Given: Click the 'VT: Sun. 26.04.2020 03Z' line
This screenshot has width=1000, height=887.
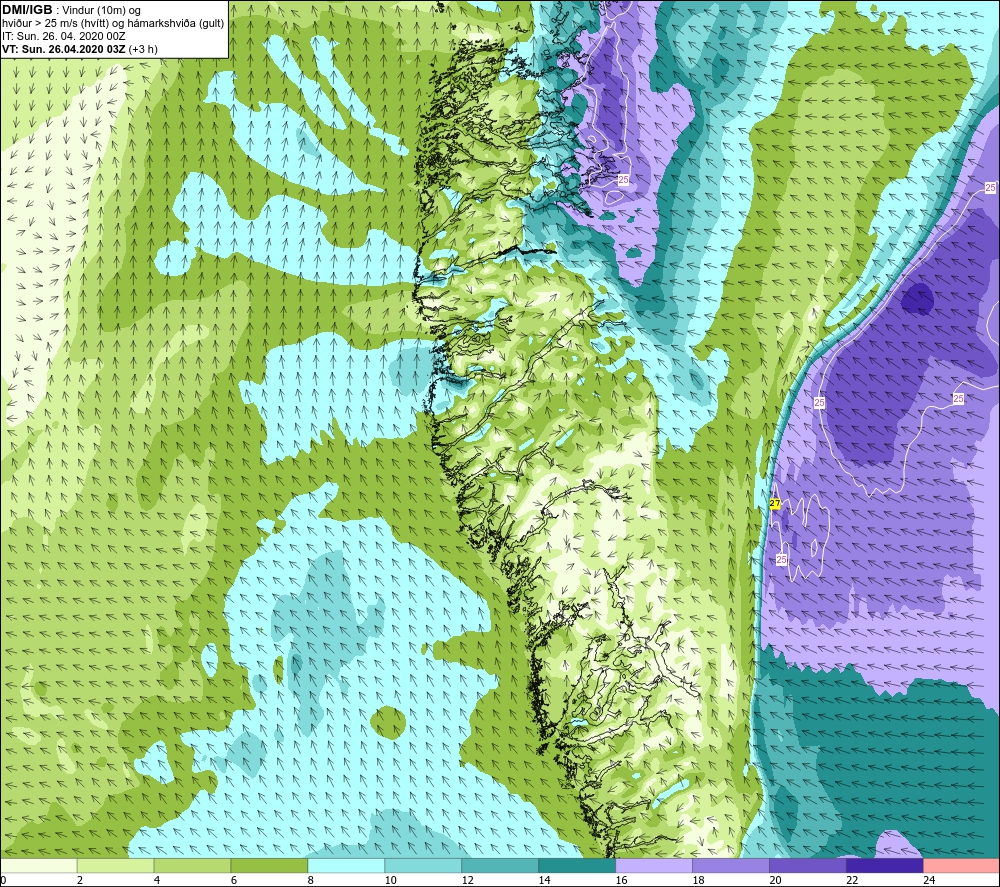Looking at the screenshot, I should [x=64, y=49].
